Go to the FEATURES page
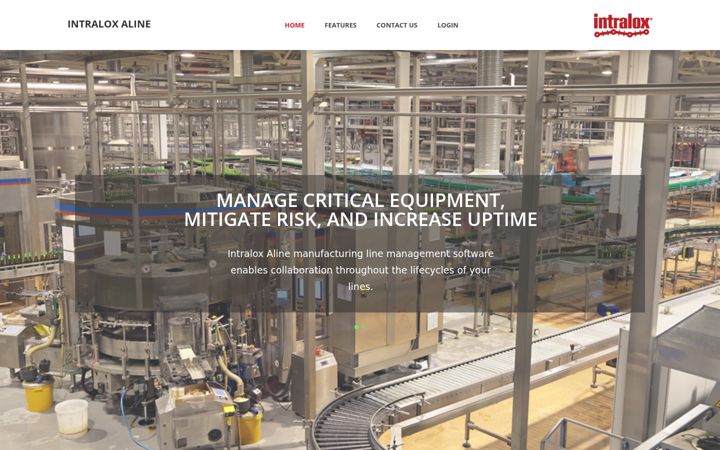Screen dimensions: 720x450 point(340,25)
